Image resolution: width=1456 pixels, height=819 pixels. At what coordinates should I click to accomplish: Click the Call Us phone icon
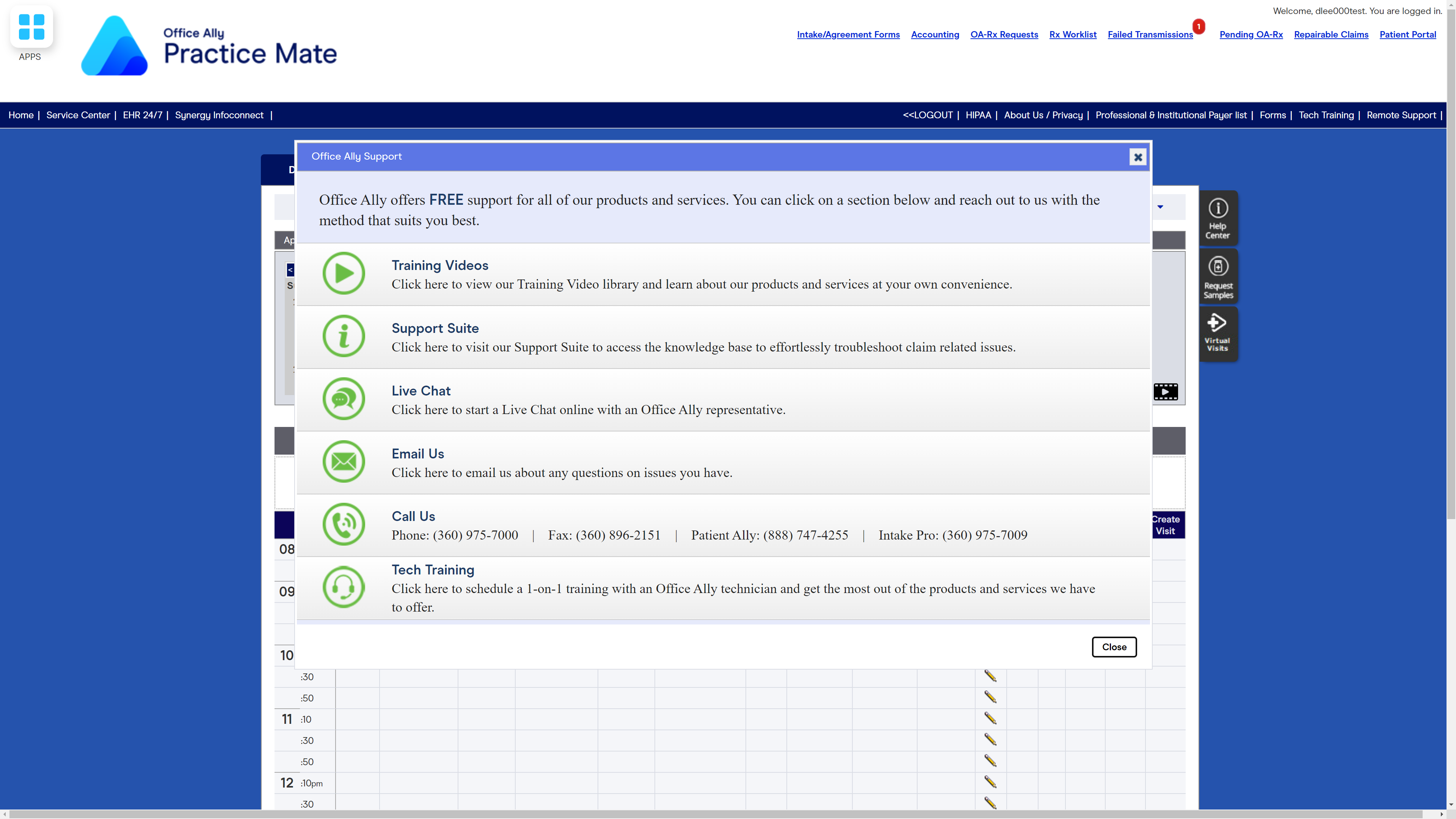click(x=344, y=524)
